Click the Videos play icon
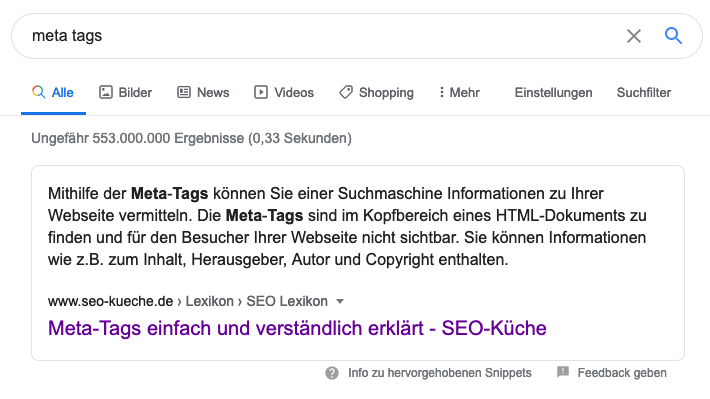Image resolution: width=710 pixels, height=399 pixels. [261, 92]
